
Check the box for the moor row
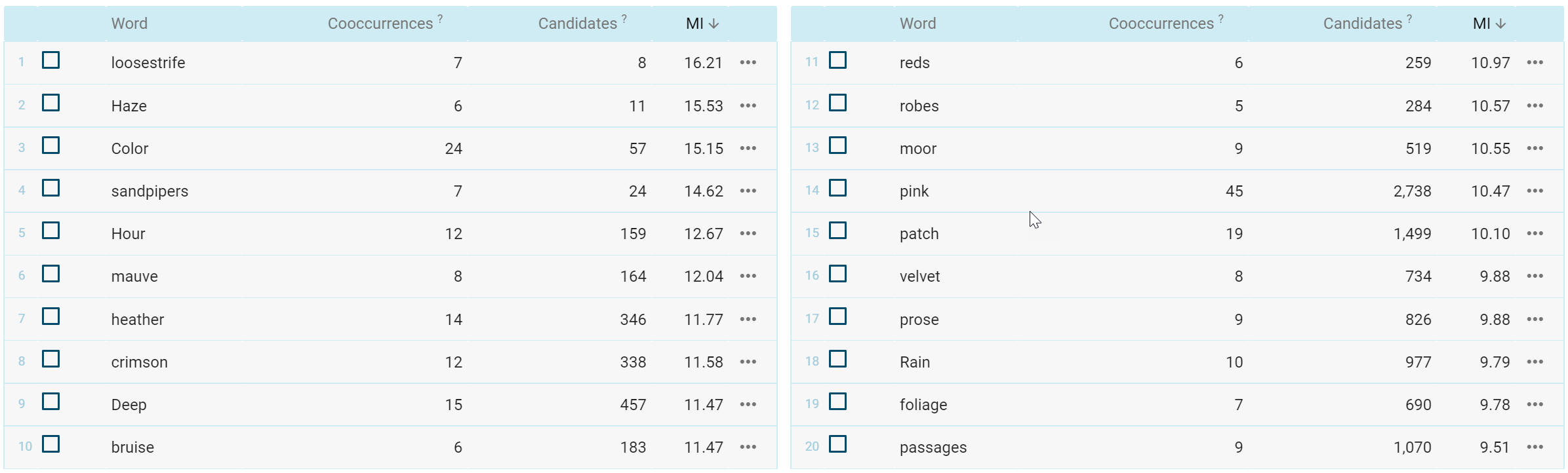click(837, 145)
